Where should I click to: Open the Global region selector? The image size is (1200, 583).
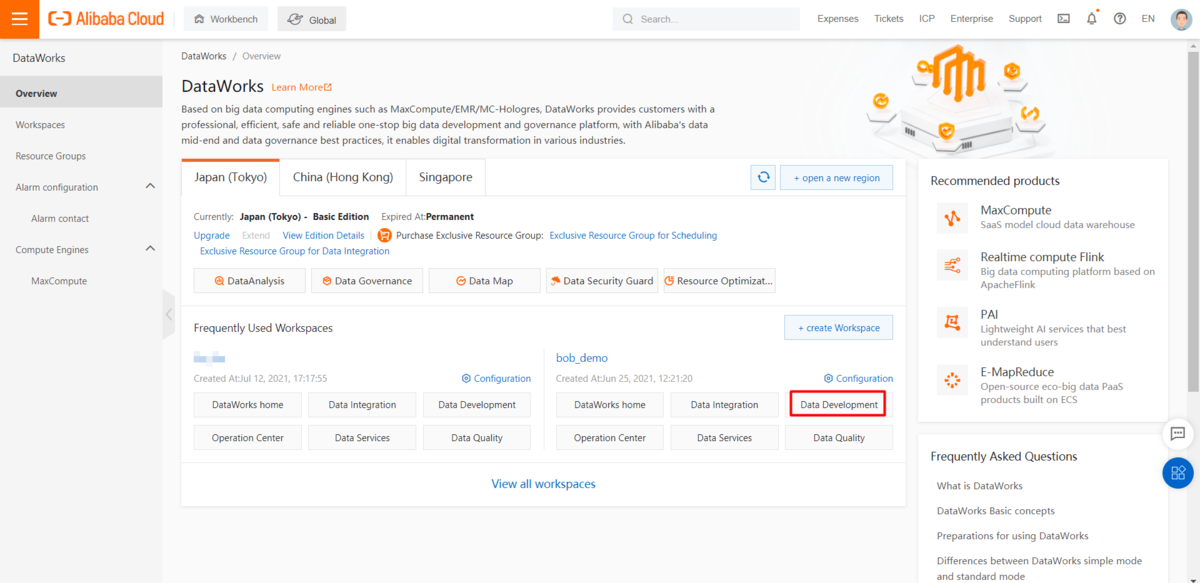tap(311, 19)
